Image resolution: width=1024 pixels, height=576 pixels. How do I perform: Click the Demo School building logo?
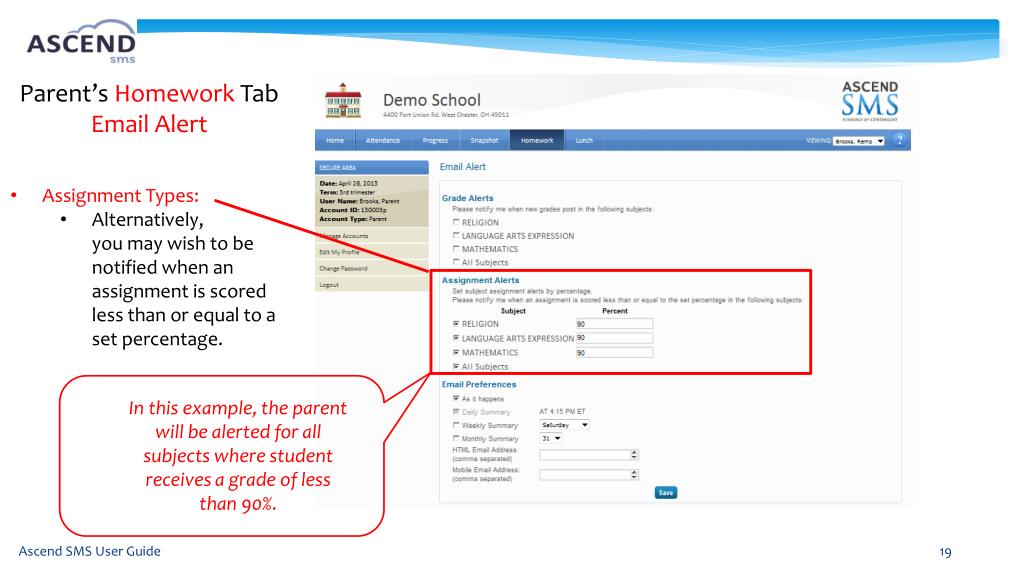coord(343,101)
